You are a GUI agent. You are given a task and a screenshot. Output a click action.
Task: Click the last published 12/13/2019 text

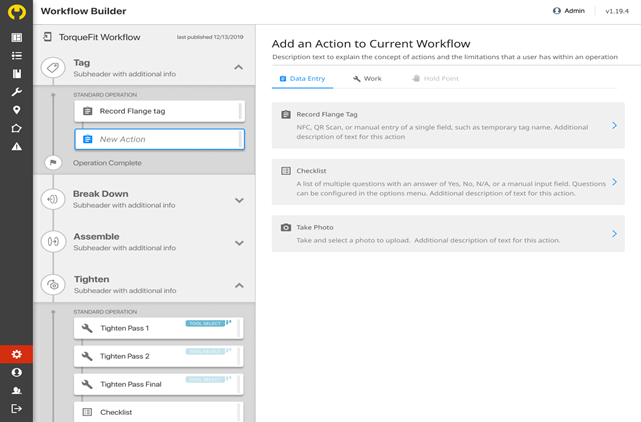210,37
